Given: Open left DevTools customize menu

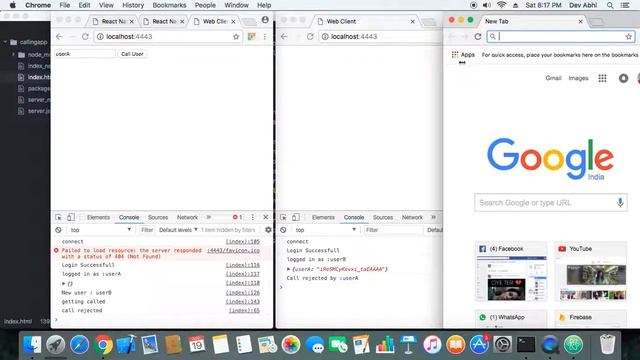Looking at the screenshot, I should tap(253, 217).
